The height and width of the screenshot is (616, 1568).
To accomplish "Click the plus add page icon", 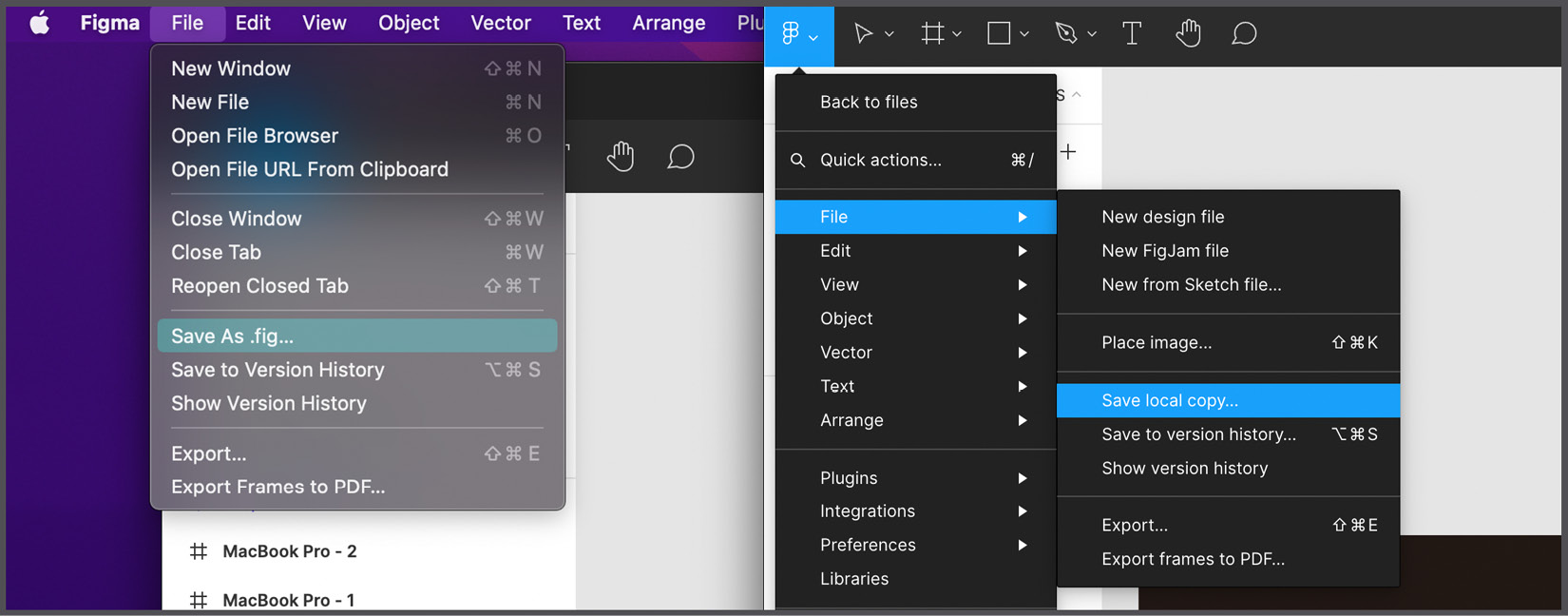I will pos(1068,152).
